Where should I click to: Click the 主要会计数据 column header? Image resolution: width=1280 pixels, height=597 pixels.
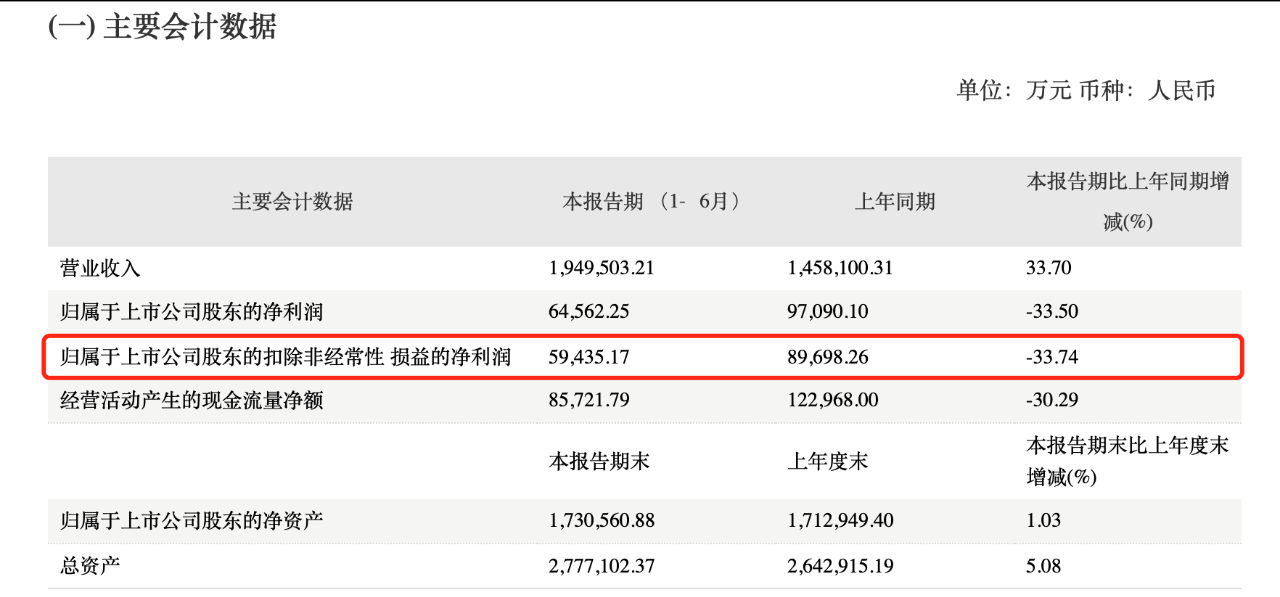pyautogui.click(x=292, y=202)
